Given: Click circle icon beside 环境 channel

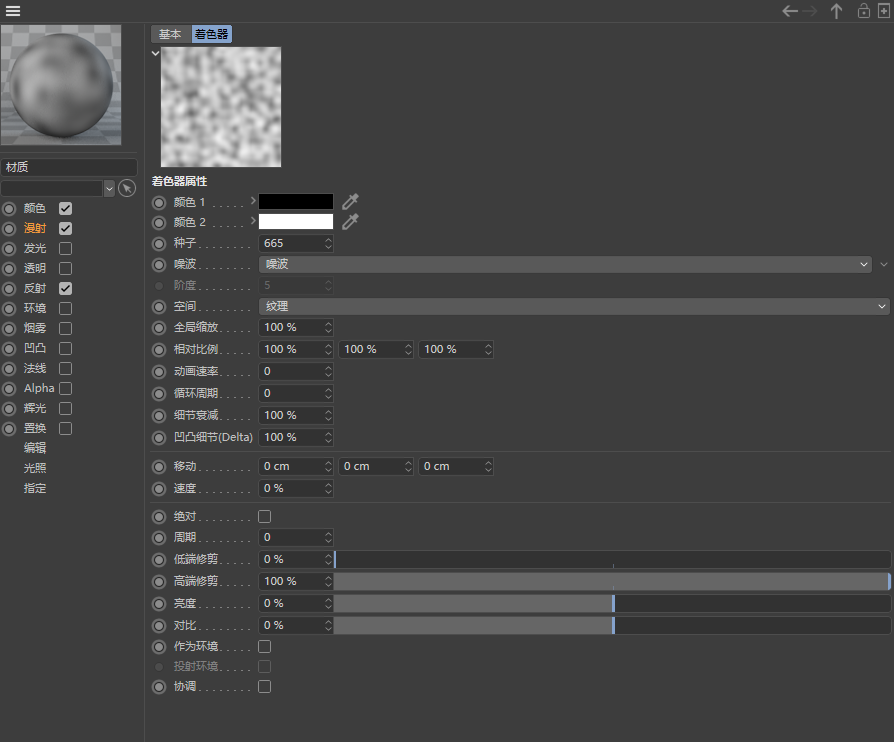Looking at the screenshot, I should click(9, 309).
